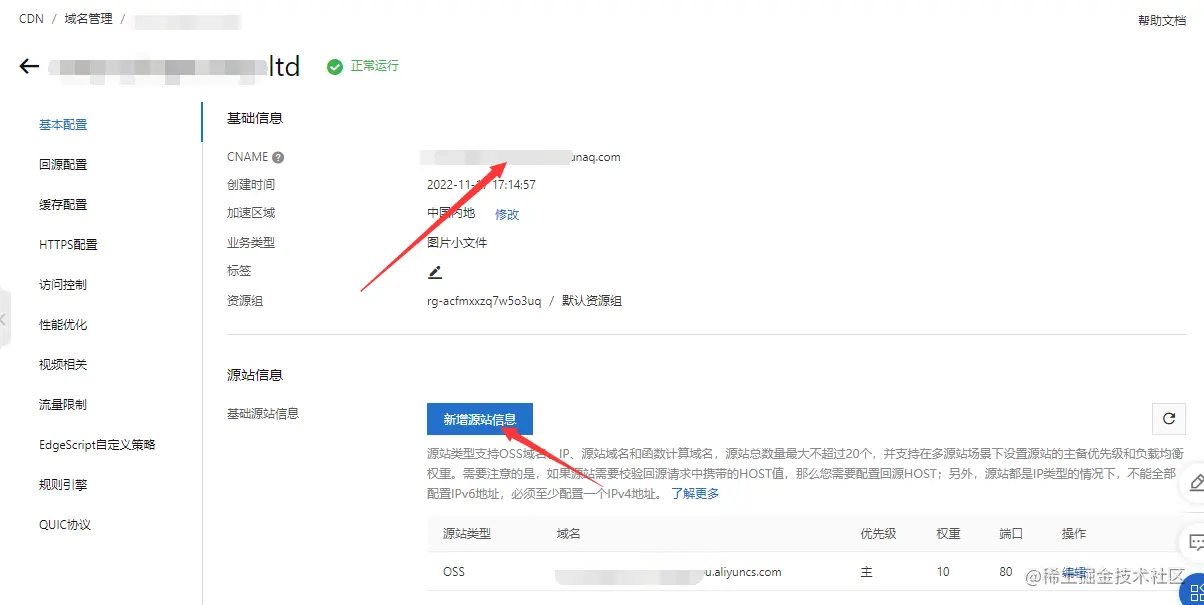Click the OSS origin type cell
This screenshot has width=1204, height=605.
tap(454, 572)
